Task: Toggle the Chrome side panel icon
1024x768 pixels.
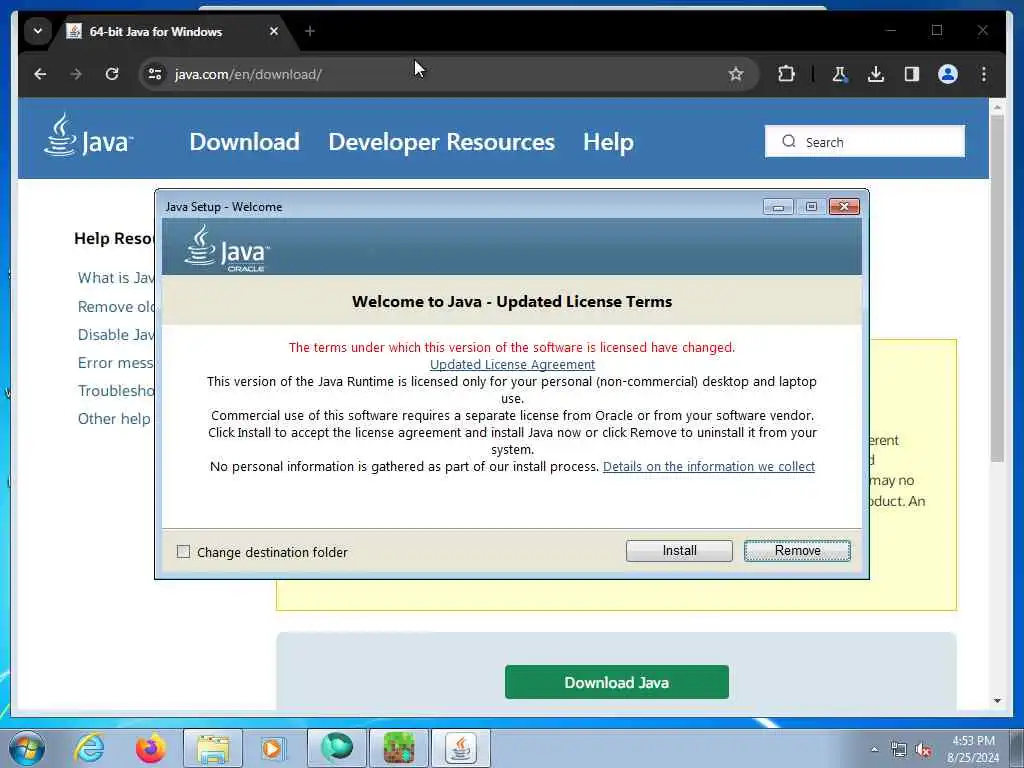Action: click(x=912, y=74)
